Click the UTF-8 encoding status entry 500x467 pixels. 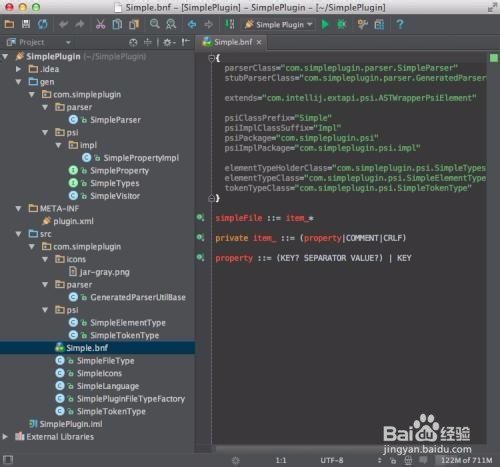click(x=332, y=460)
